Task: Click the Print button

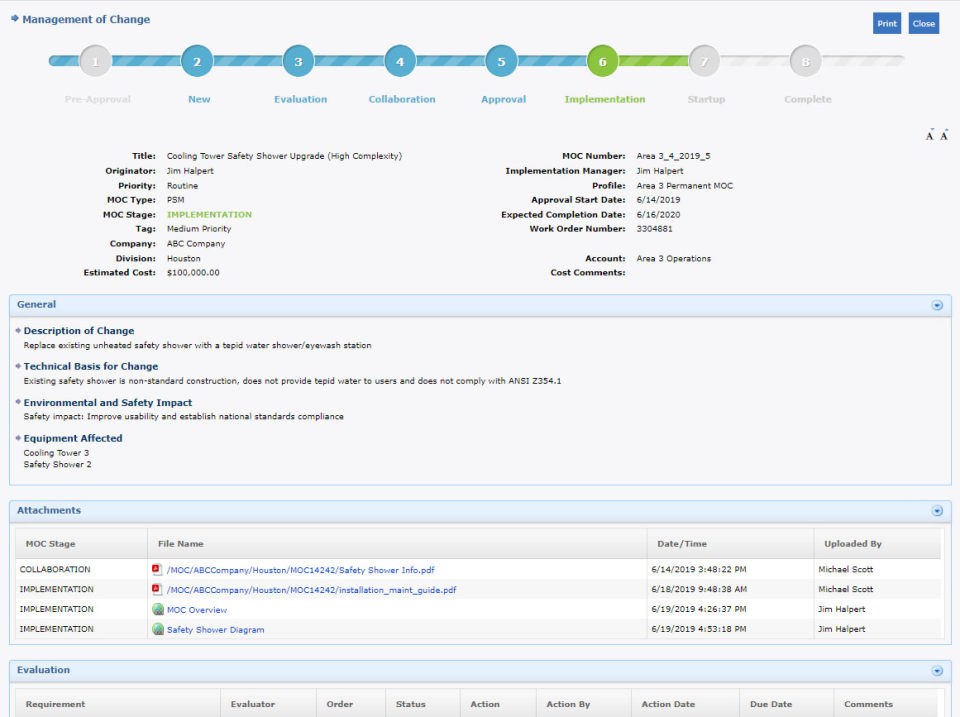Action: click(887, 22)
